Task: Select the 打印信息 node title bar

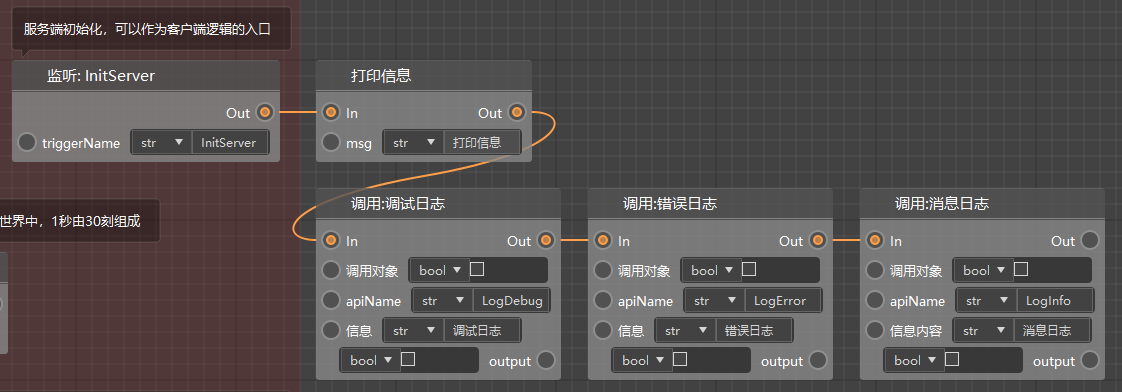Action: pos(424,75)
